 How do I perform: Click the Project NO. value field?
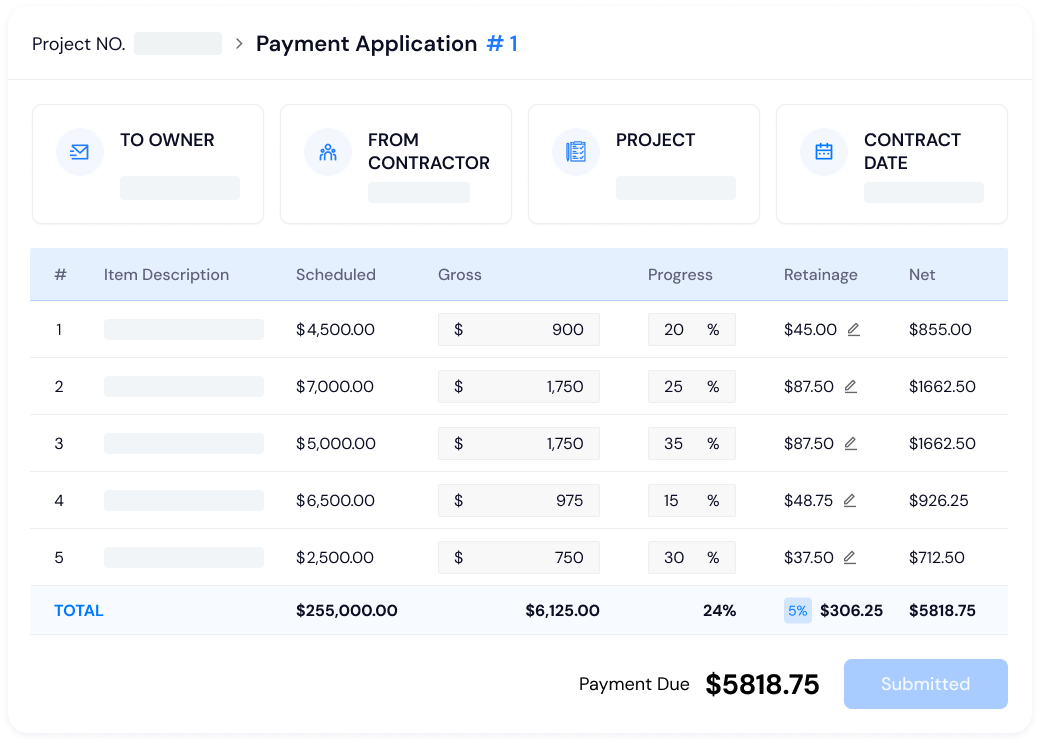178,43
